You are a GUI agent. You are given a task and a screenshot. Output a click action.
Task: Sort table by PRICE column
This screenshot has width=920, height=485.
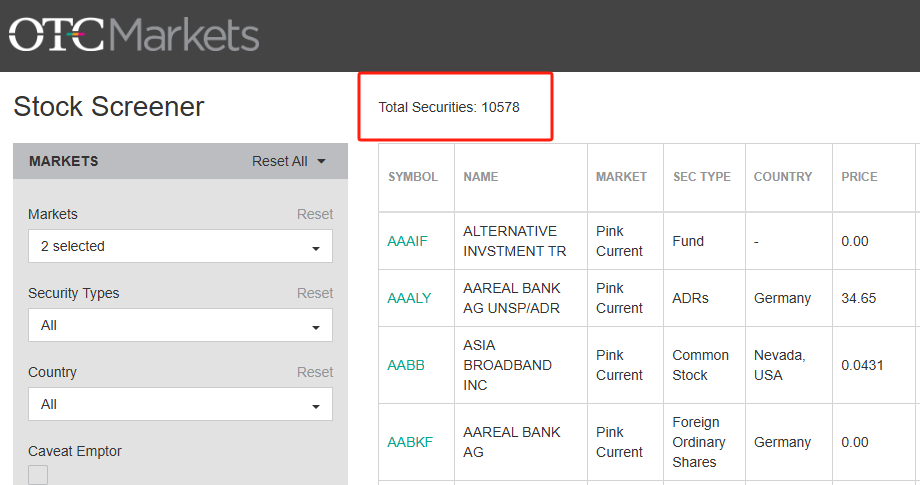click(859, 177)
